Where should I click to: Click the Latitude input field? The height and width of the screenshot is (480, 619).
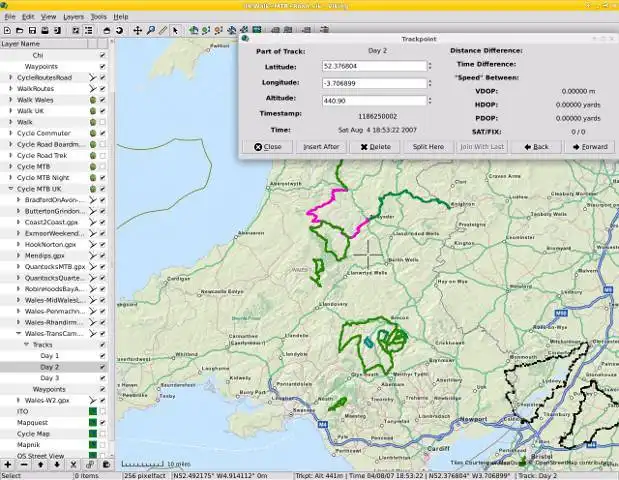pyautogui.click(x=374, y=66)
